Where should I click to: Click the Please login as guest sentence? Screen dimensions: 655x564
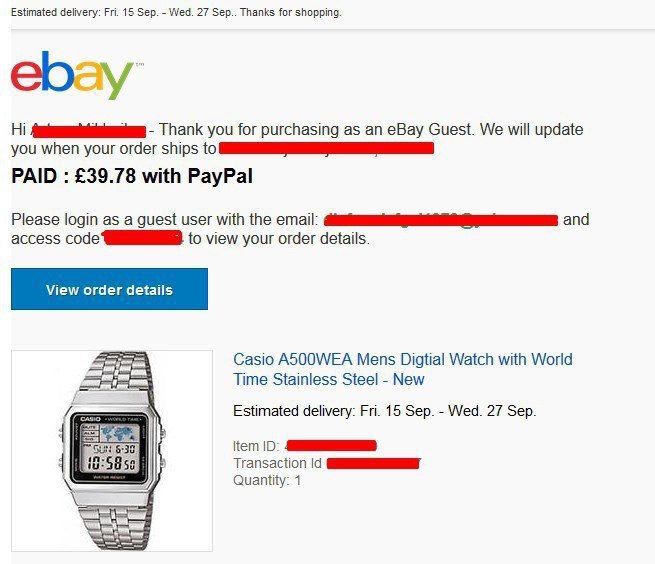coord(165,219)
